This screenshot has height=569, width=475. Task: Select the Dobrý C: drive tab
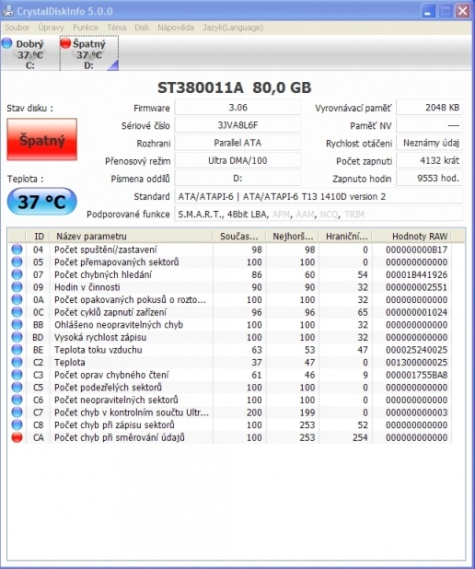pos(30,54)
